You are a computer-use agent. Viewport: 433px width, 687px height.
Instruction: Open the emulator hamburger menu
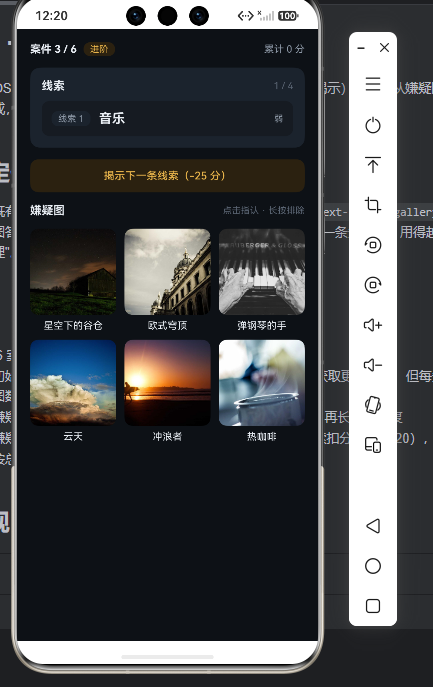(373, 84)
